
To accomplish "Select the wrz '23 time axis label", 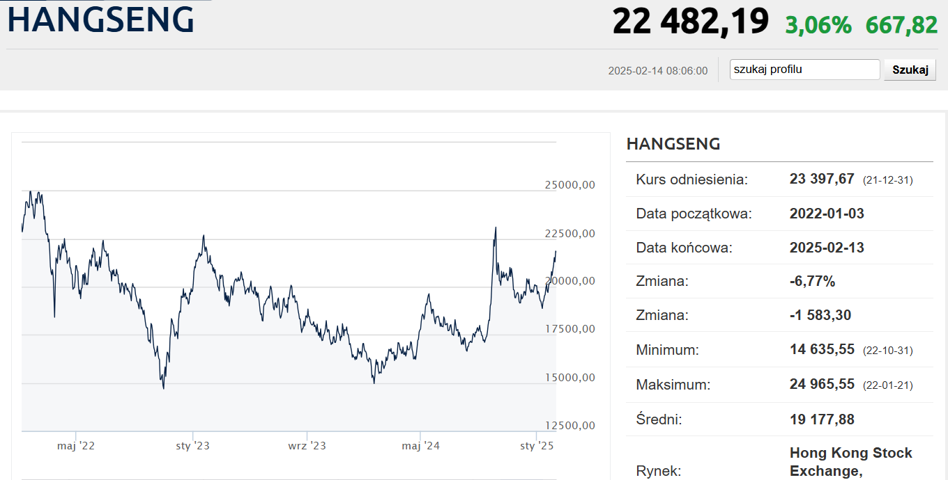I will pos(307,446).
